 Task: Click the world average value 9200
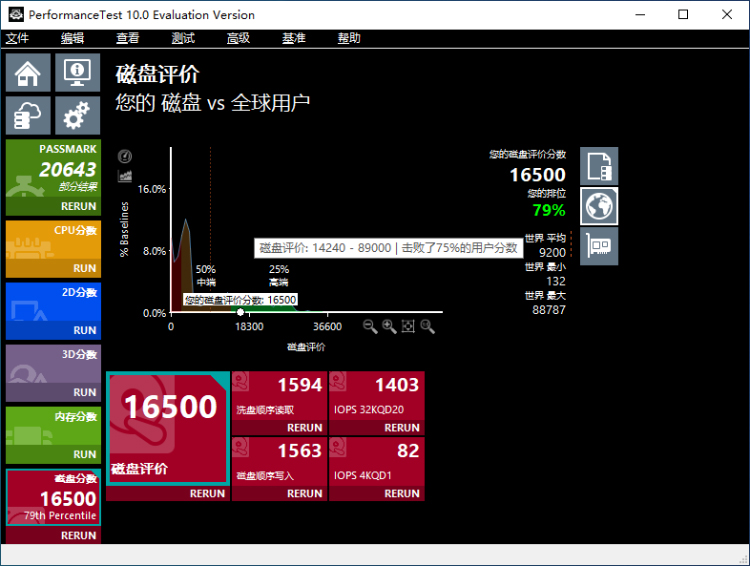pos(552,253)
